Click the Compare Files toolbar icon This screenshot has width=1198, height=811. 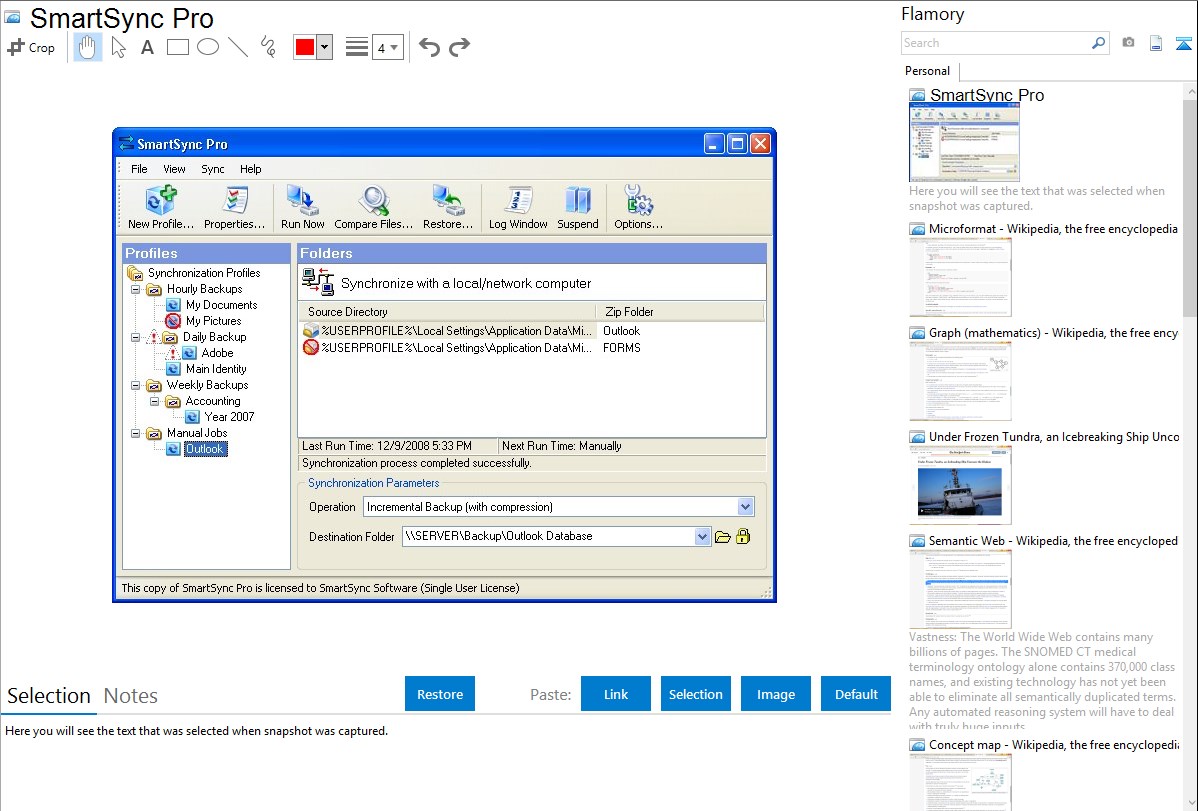tap(374, 207)
